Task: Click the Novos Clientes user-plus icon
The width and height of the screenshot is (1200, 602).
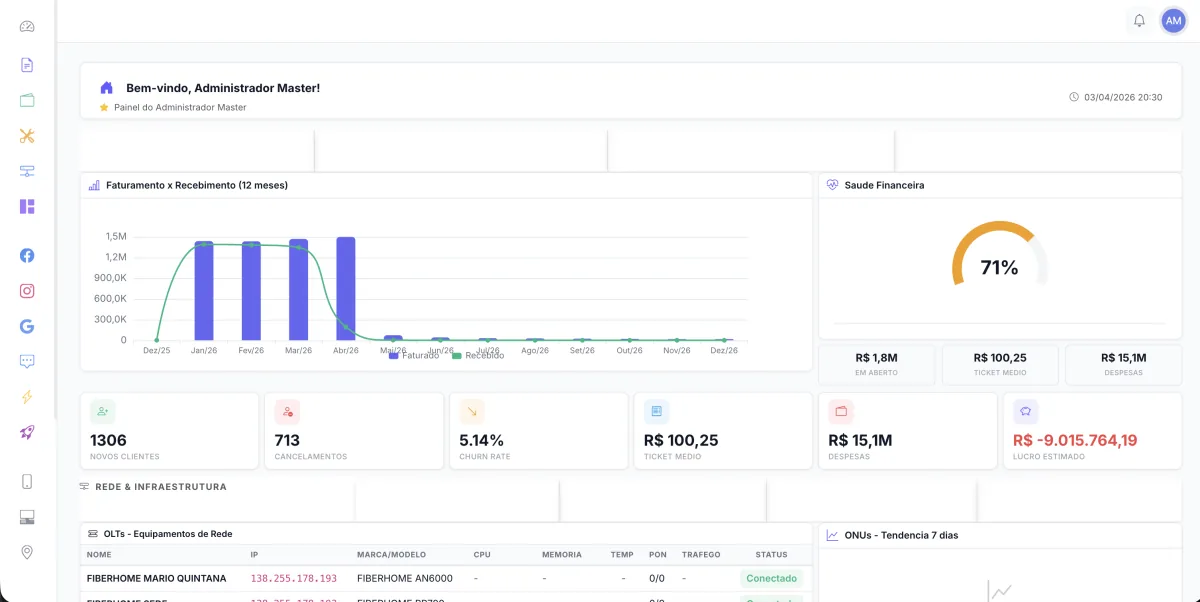Action: (102, 411)
